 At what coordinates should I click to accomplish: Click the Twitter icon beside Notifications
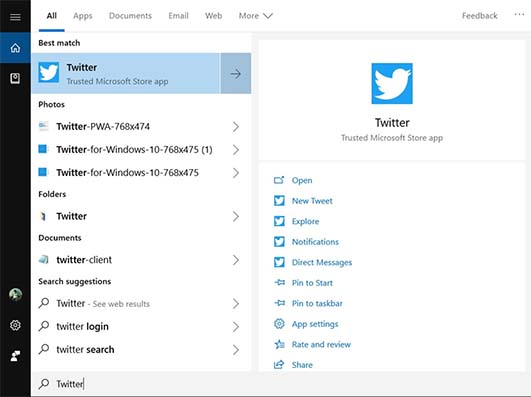pyautogui.click(x=279, y=242)
